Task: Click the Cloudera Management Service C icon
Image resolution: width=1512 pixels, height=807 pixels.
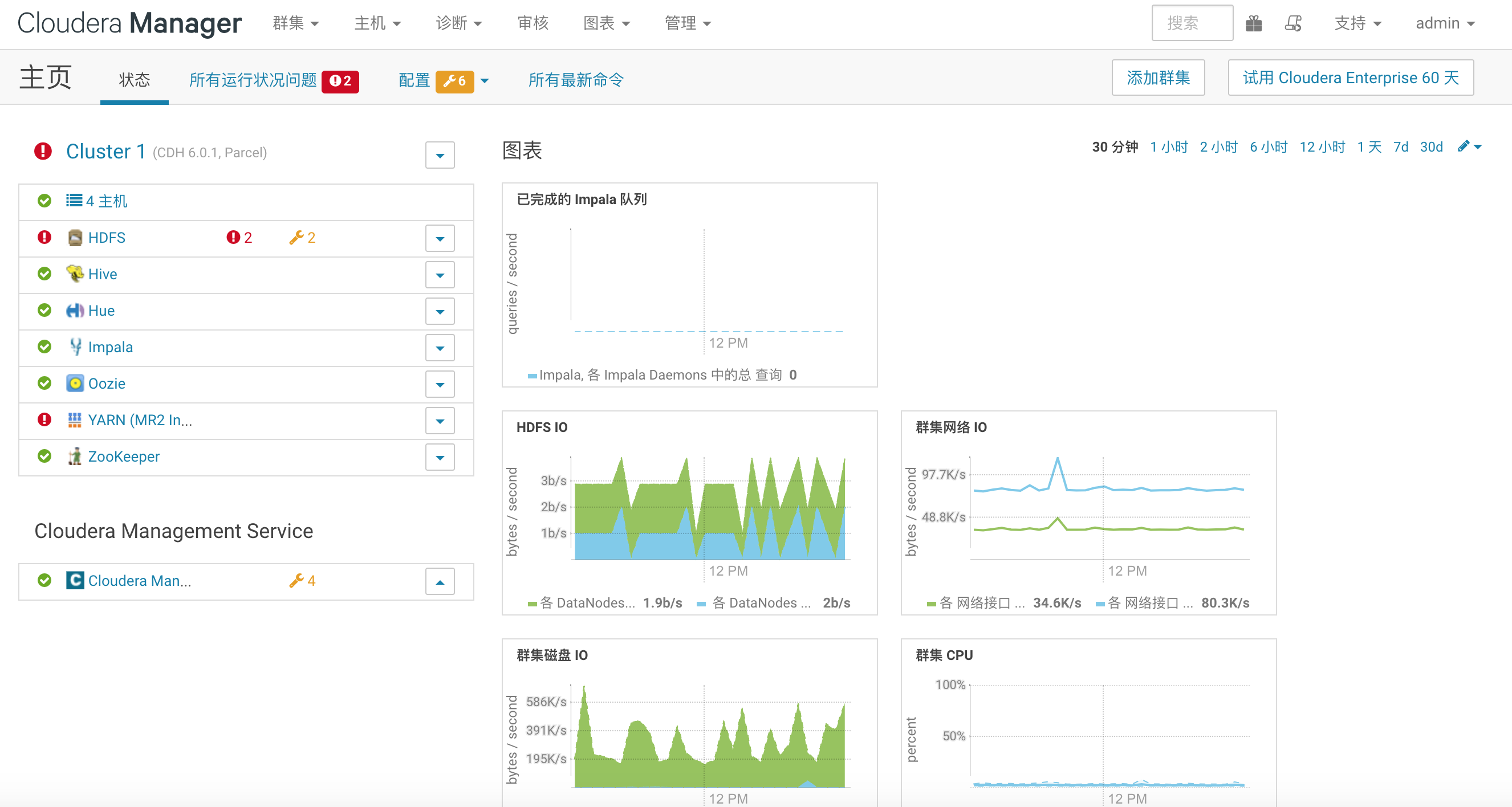Action: pos(75,580)
